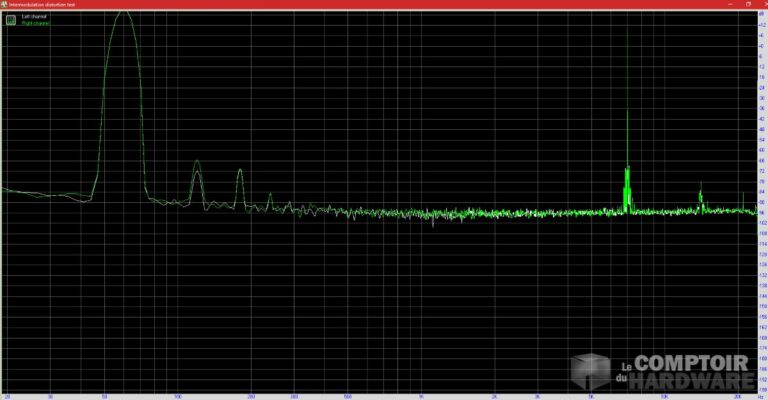Screen dimensions: 768x400
Task: Click the legend grid icon beside channel names
Action: coord(11,19)
